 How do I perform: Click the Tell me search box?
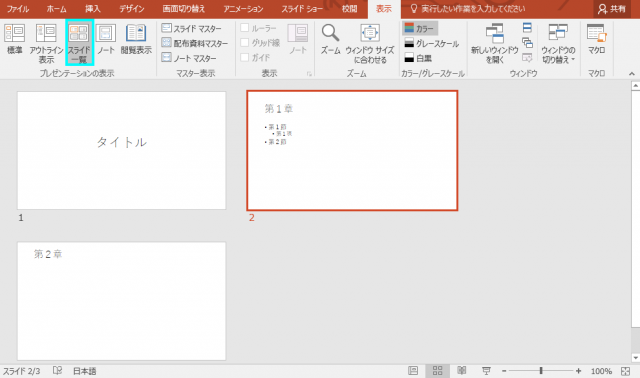(468, 9)
